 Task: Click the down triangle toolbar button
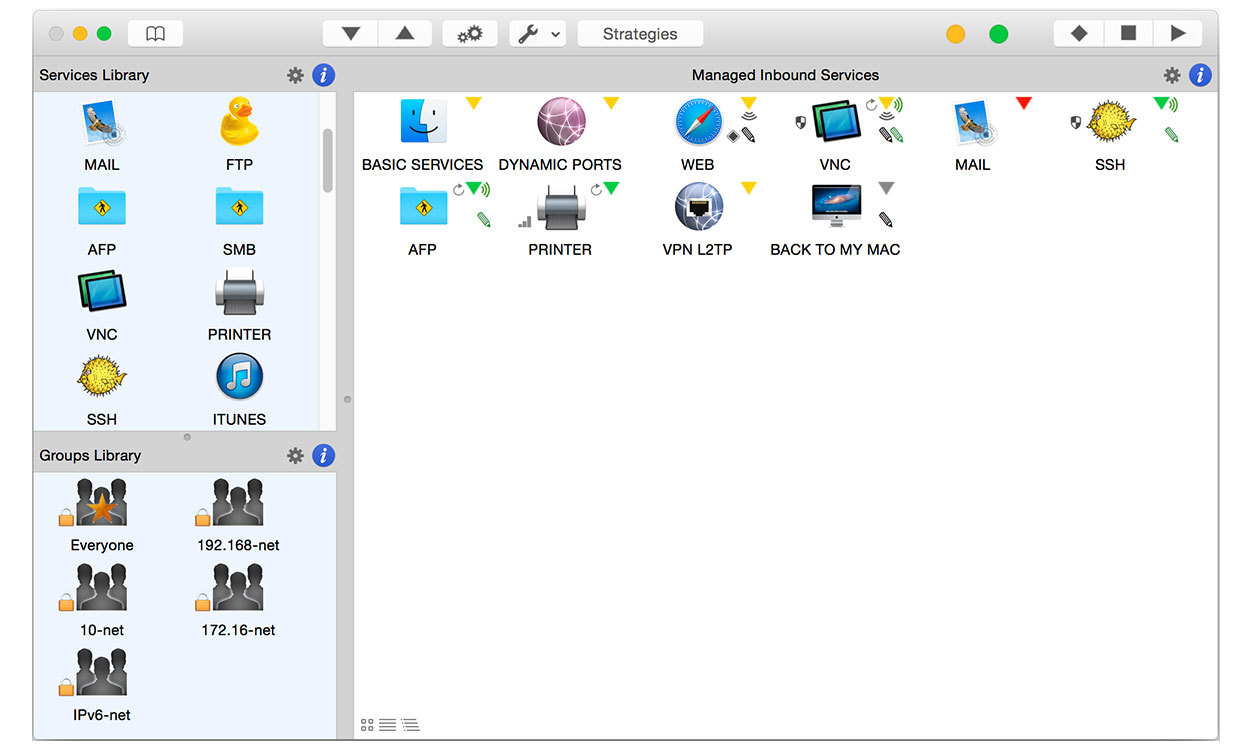350,34
